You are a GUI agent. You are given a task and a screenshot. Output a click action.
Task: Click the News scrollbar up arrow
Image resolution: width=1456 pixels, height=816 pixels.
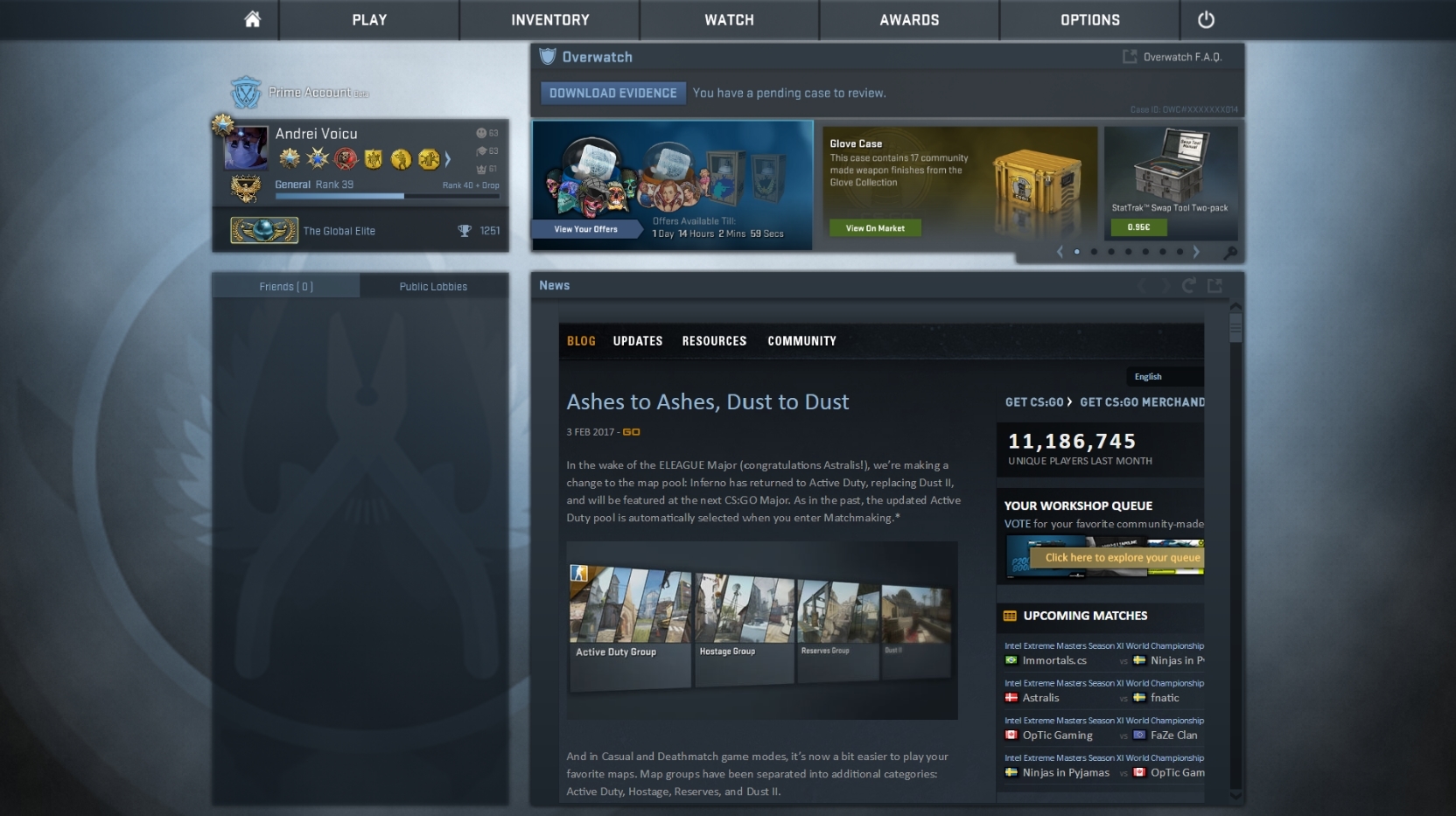(x=1235, y=307)
